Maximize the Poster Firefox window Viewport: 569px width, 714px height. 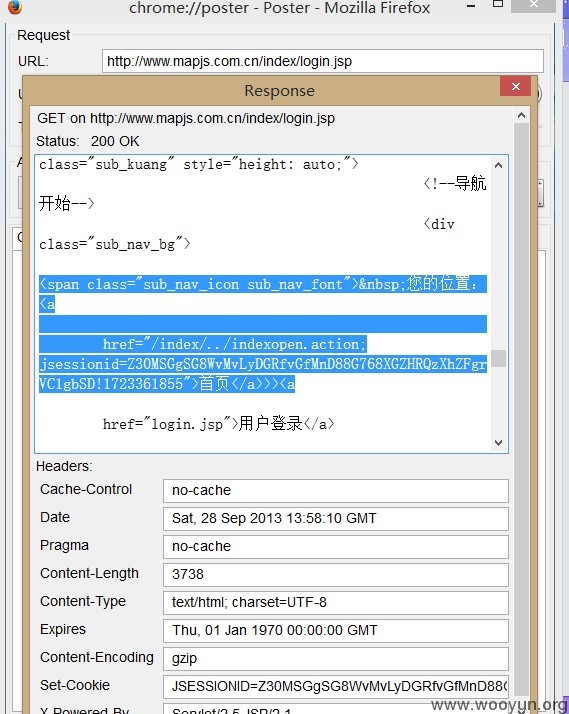498,5
